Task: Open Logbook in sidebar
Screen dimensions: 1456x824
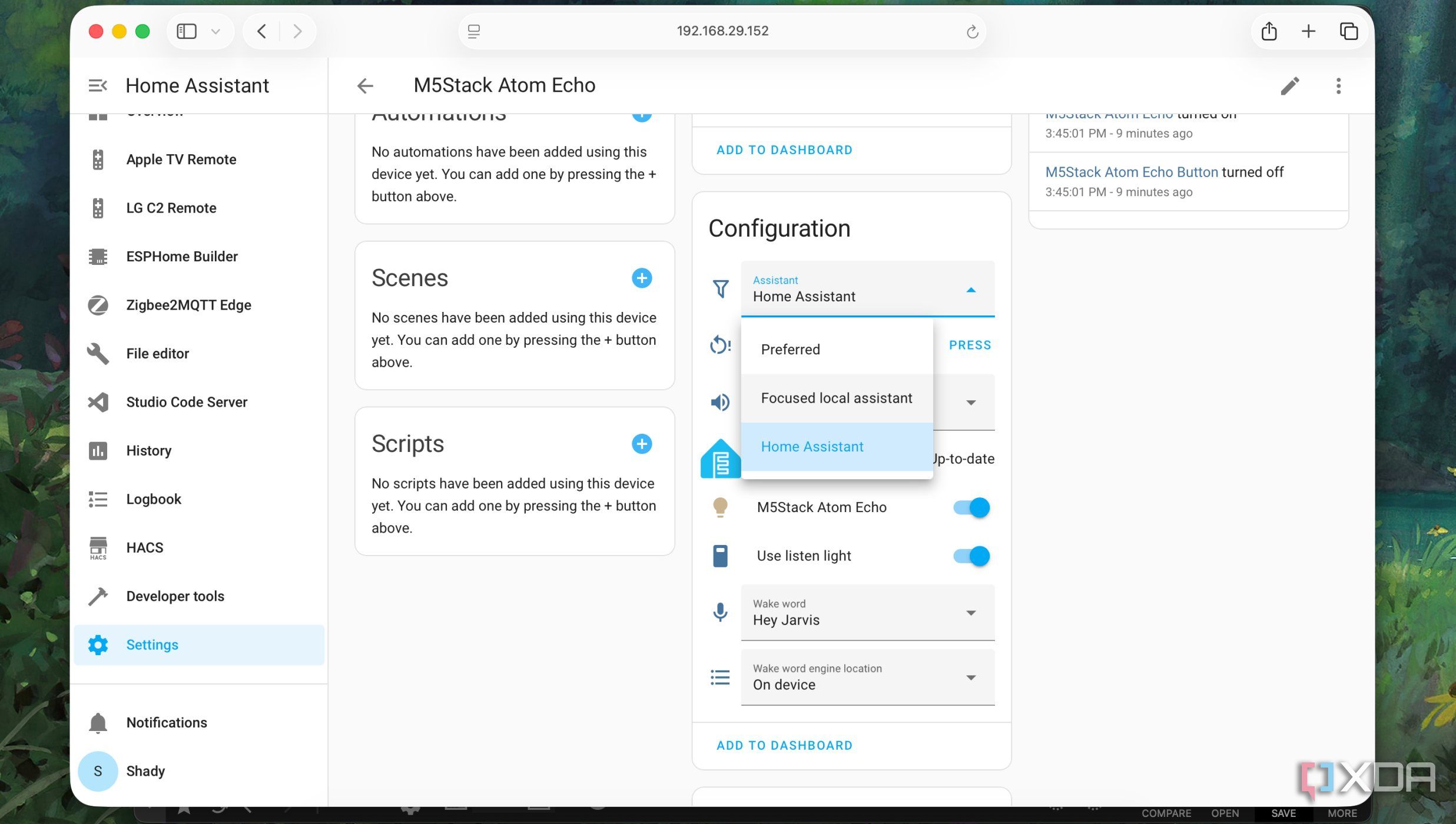Action: point(199,500)
